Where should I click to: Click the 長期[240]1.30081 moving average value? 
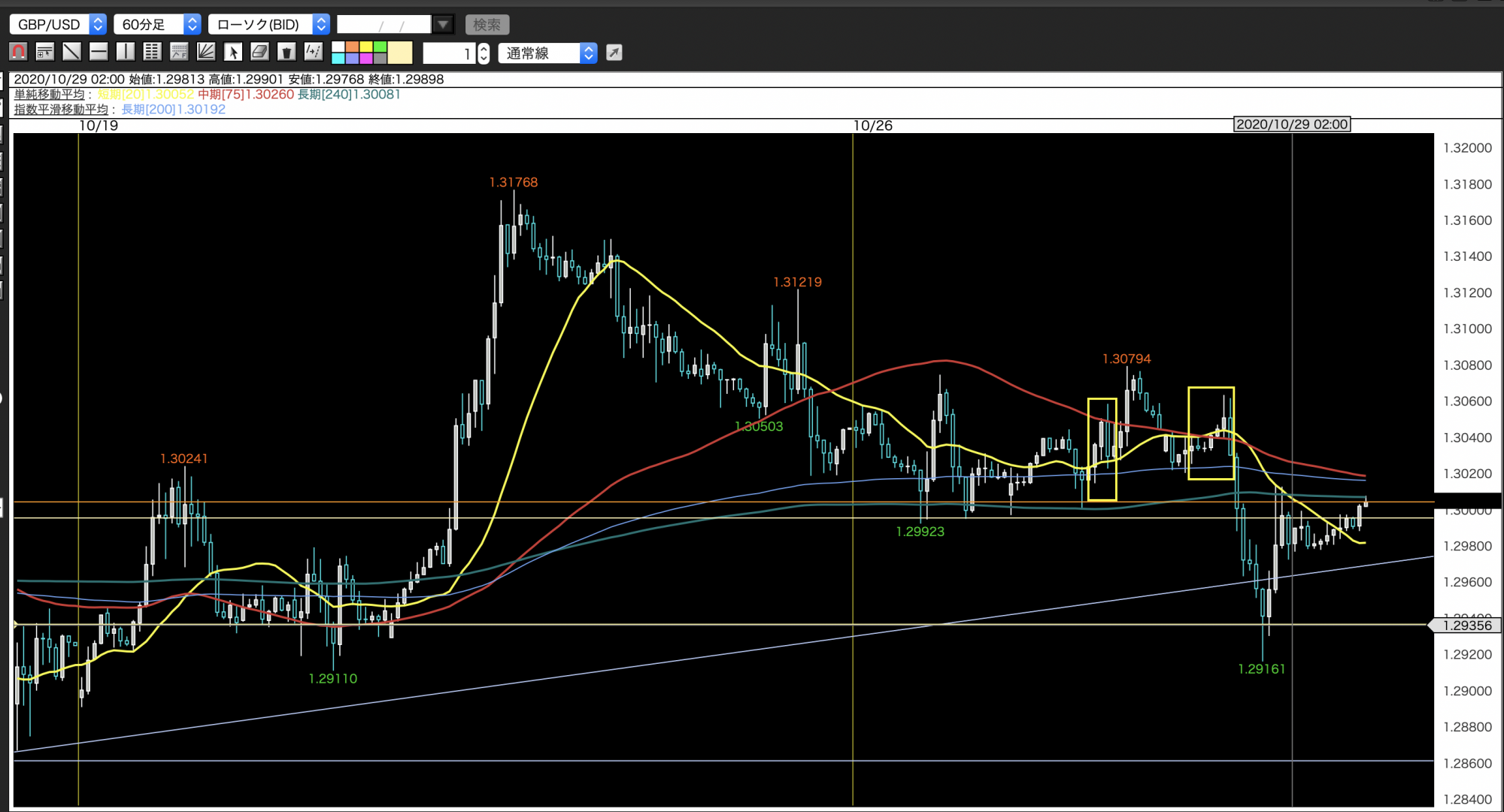pyautogui.click(x=349, y=94)
